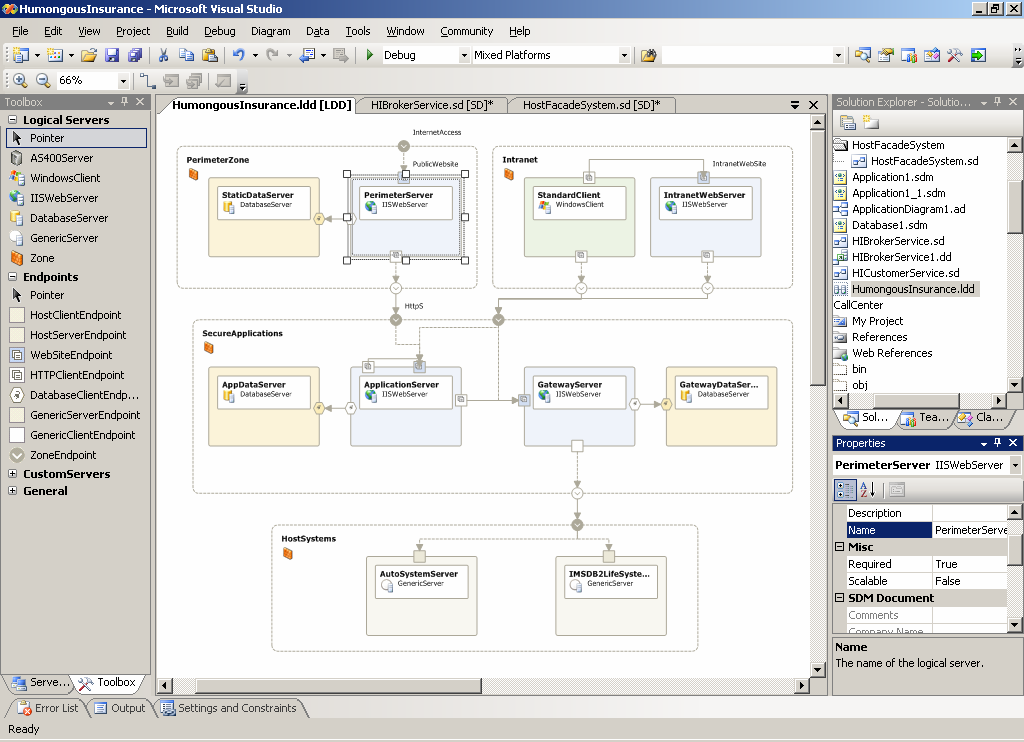
Task: Click the Scalable property value False
Action: click(x=970, y=581)
